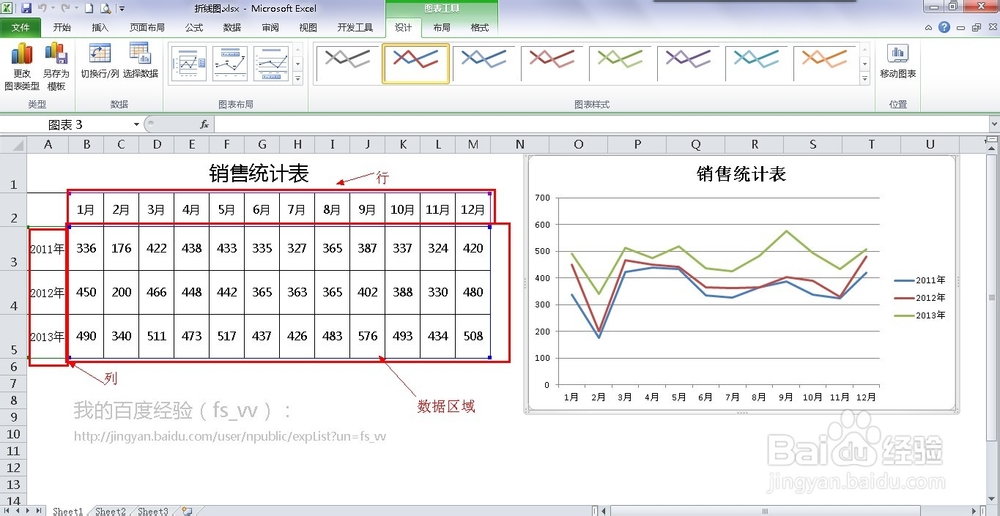Switch to chart Format (格式) tab

coord(480,27)
